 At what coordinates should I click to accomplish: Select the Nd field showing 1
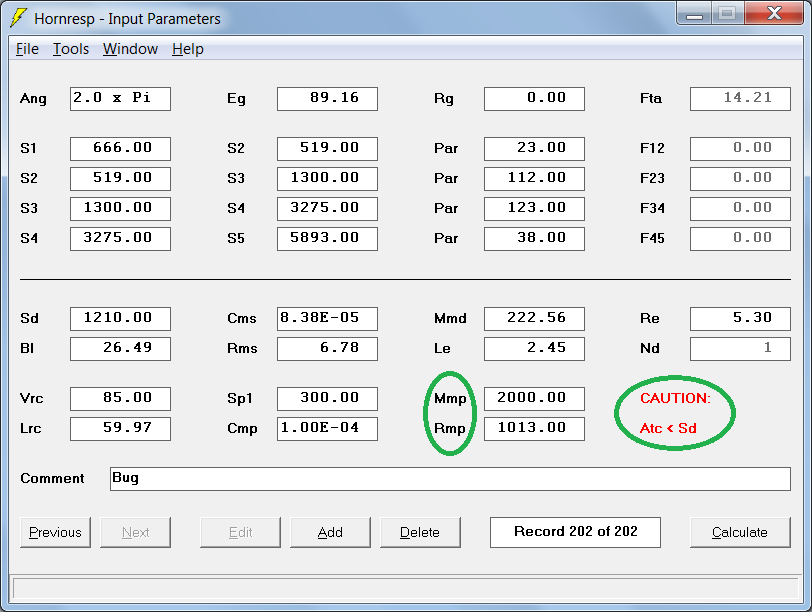740,349
